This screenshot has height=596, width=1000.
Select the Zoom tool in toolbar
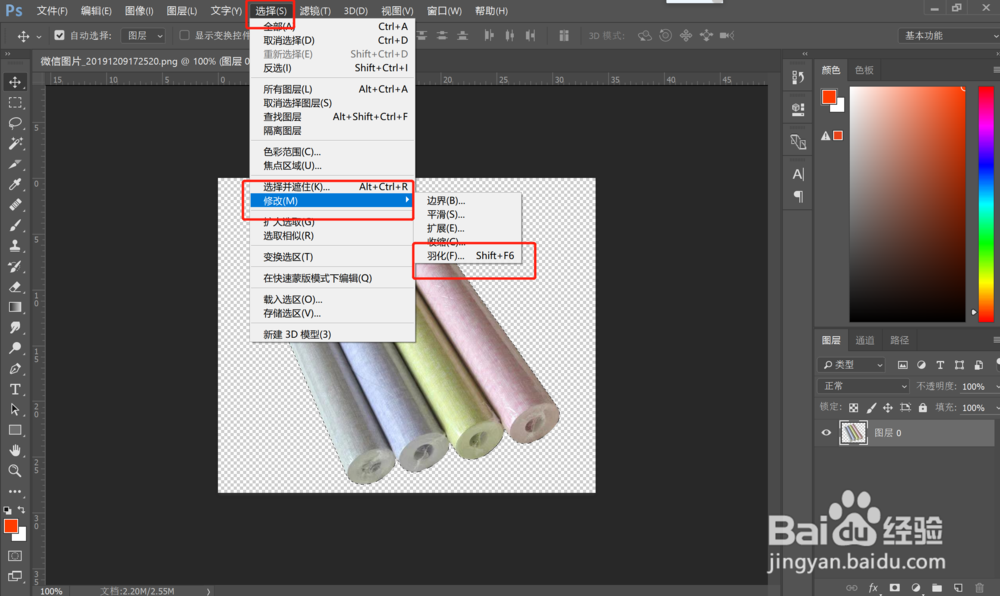pos(15,470)
